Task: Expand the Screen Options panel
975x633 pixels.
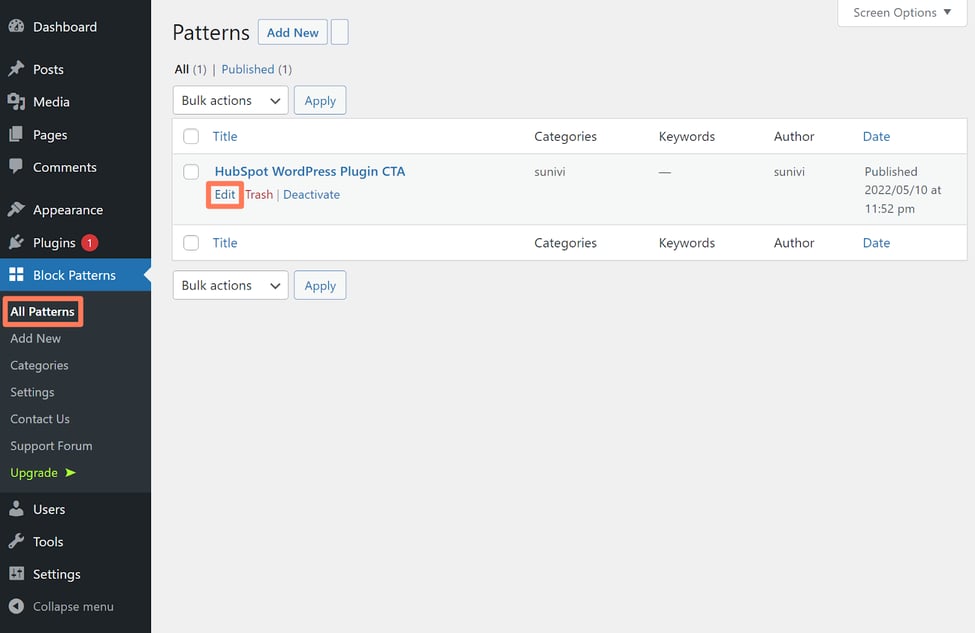Action: pyautogui.click(x=901, y=13)
